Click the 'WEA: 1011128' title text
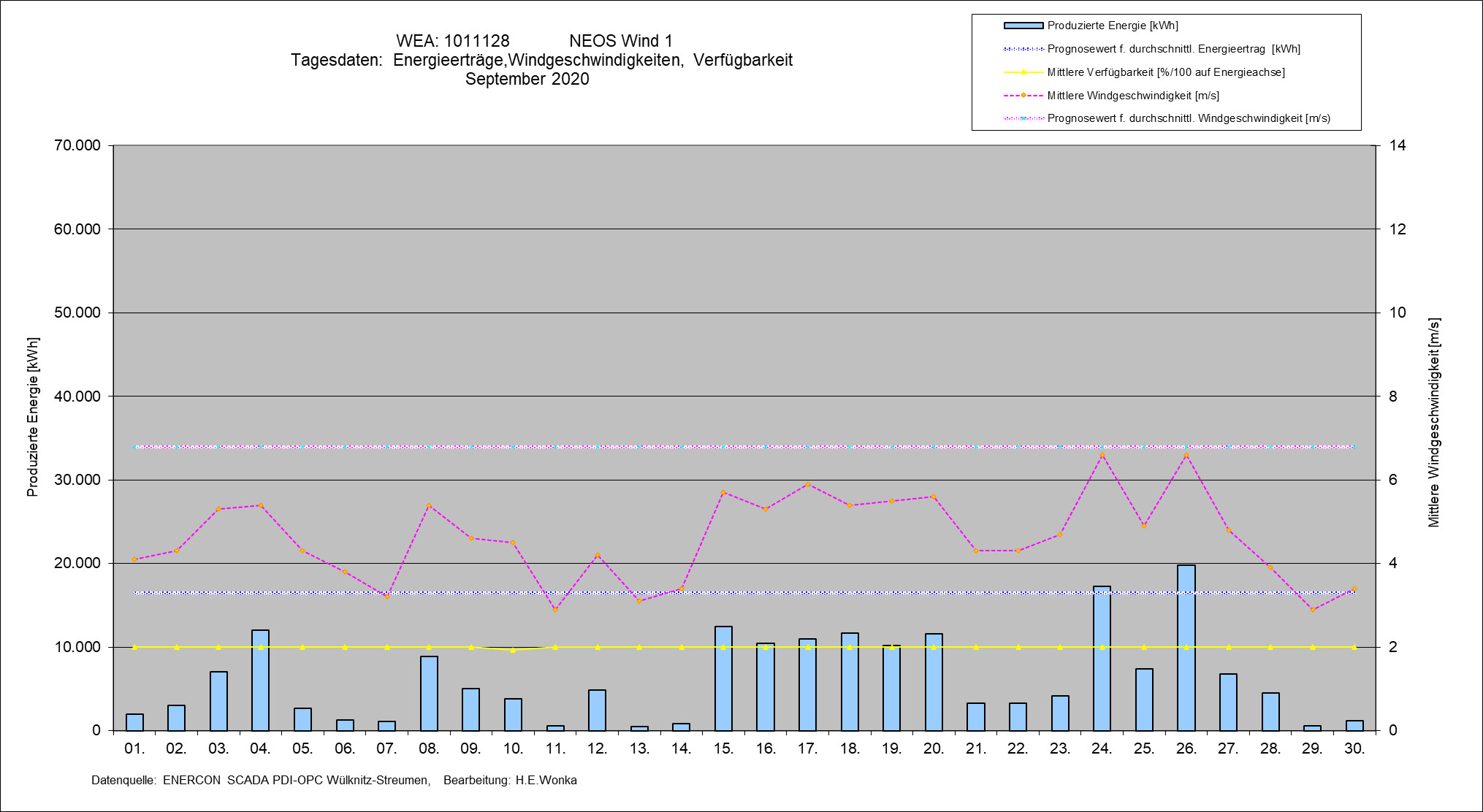 (x=452, y=41)
